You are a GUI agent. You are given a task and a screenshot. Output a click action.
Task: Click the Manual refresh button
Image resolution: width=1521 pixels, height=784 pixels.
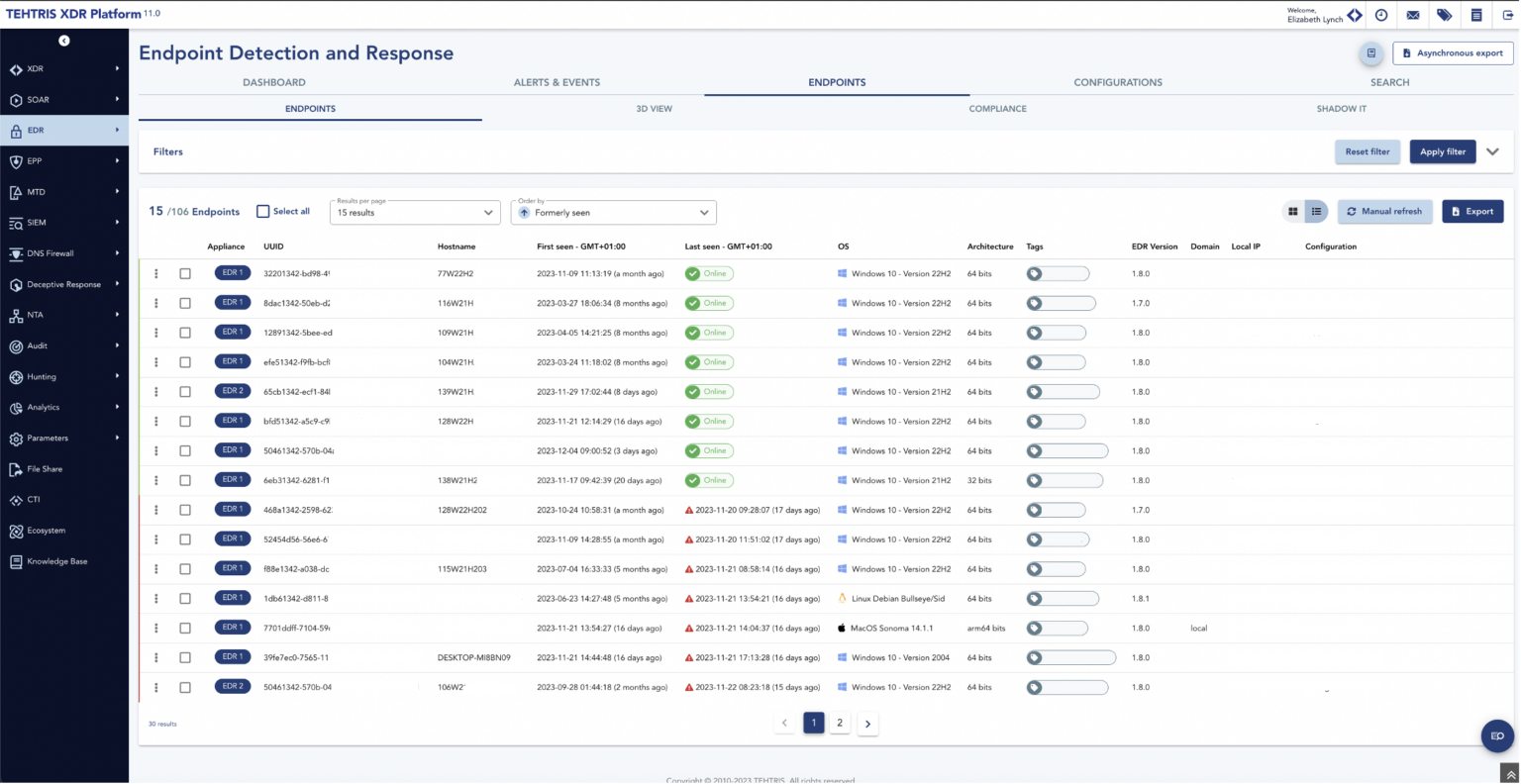point(1384,211)
